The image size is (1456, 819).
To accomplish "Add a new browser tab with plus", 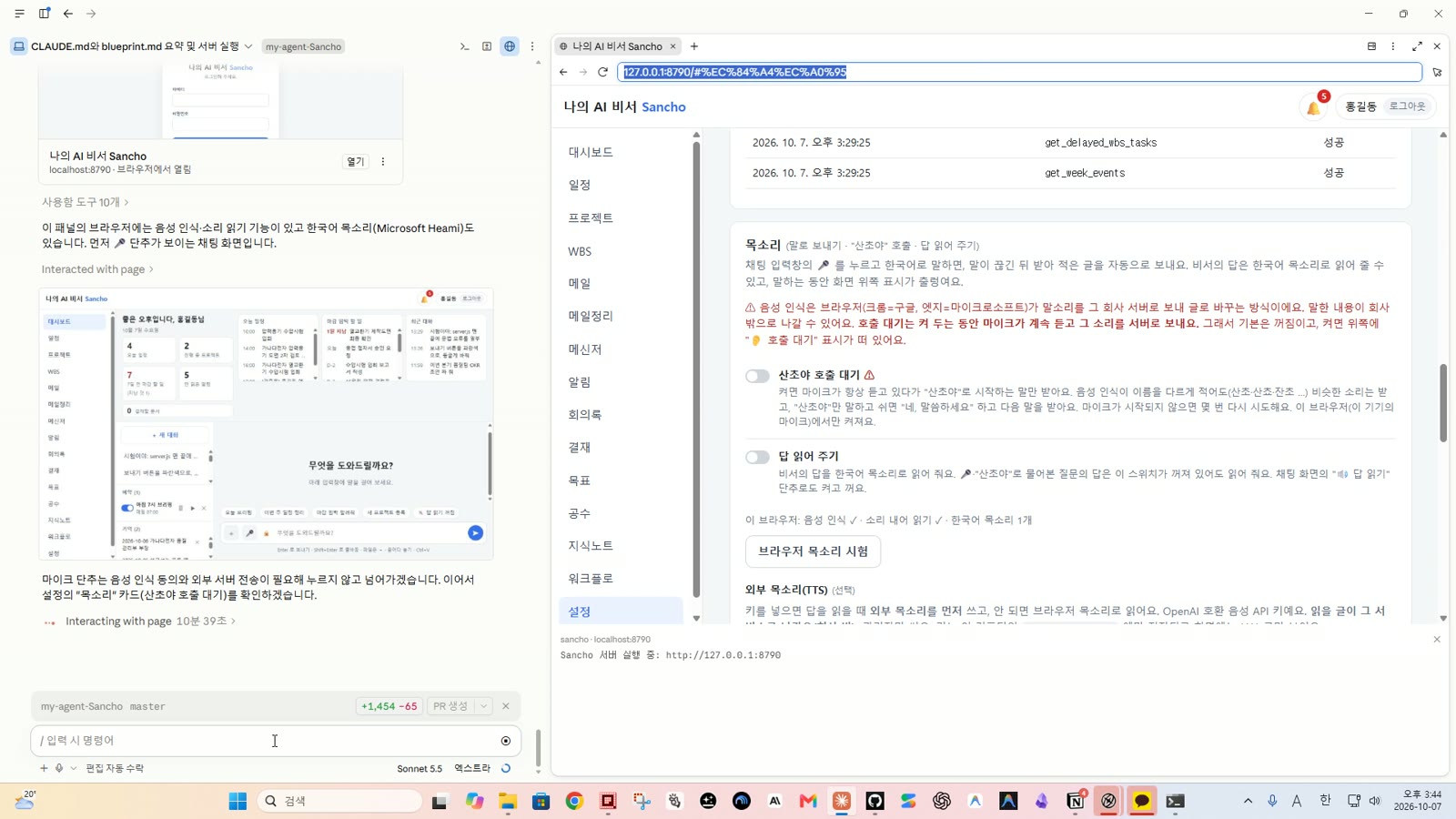I will 694,46.
